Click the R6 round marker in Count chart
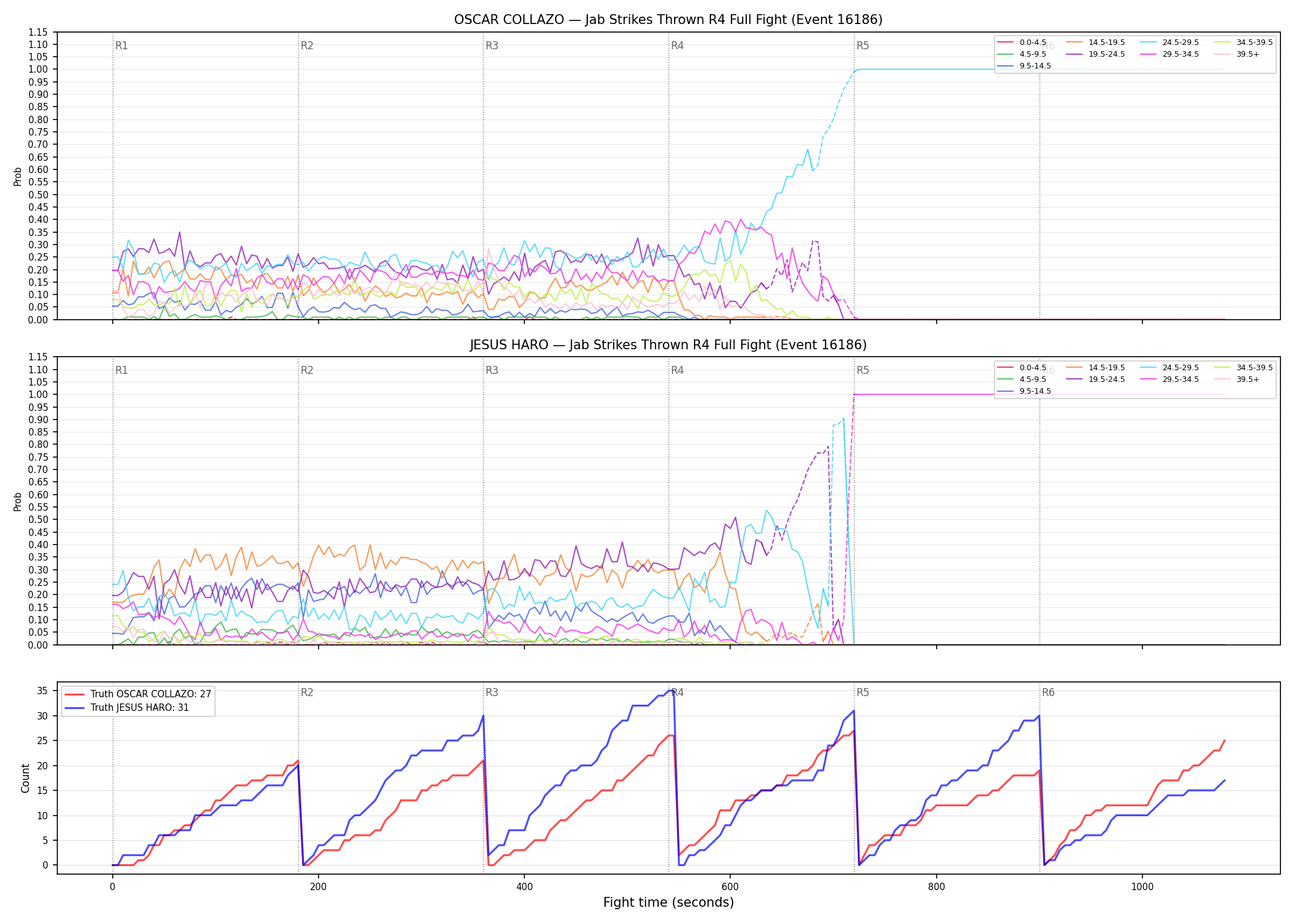The width and height of the screenshot is (1294, 924). (1048, 692)
